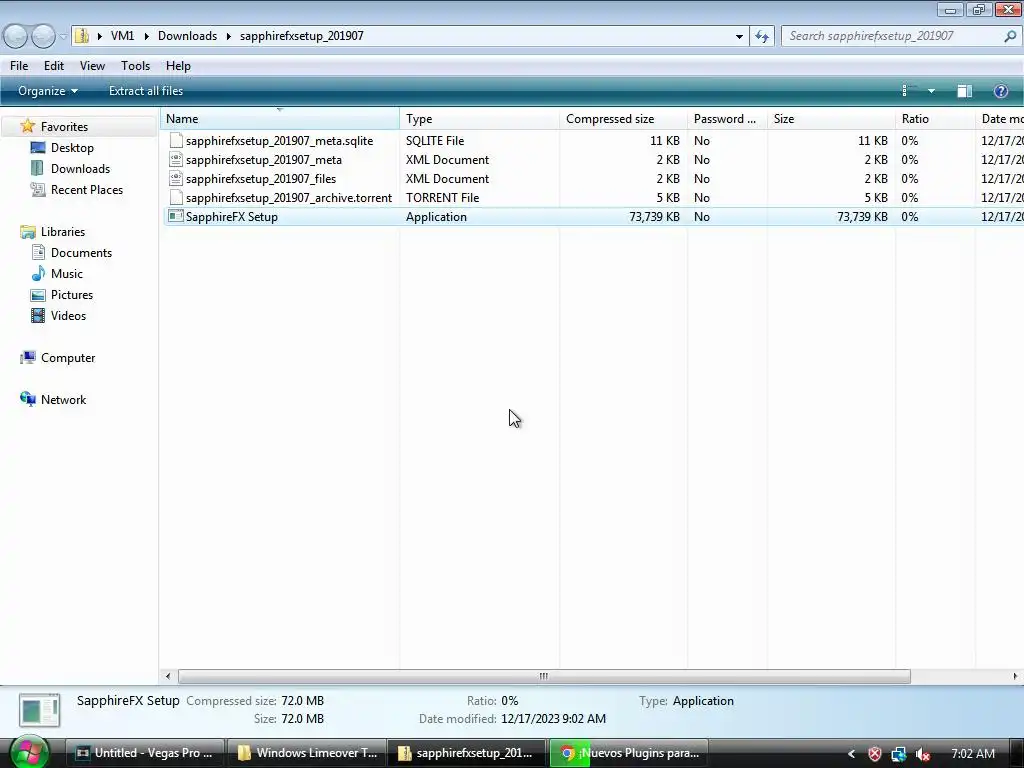Select Downloads in the address path

pos(187,36)
